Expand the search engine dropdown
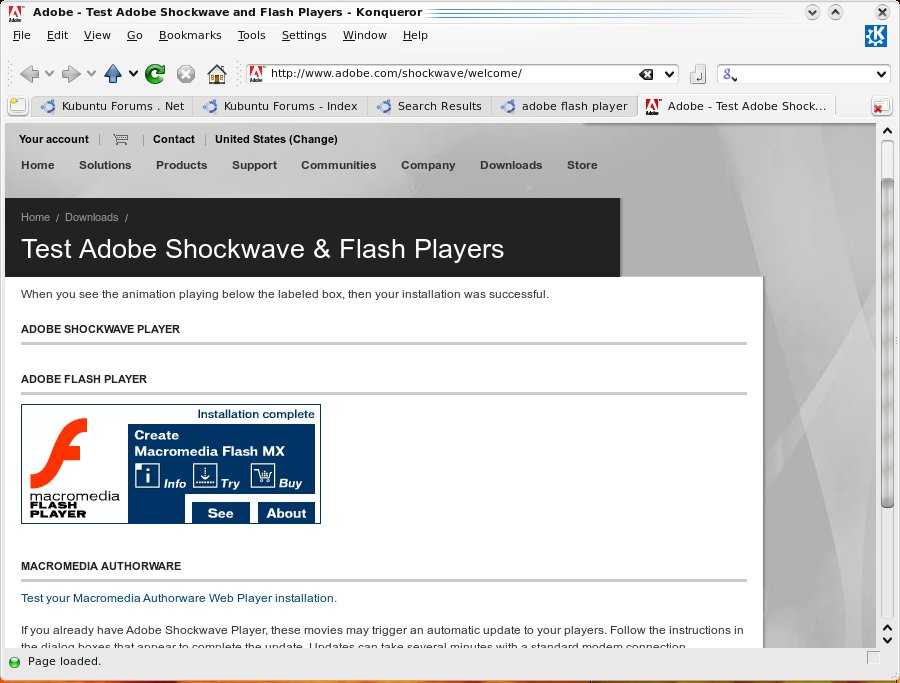Viewport: 900px width, 683px height. (x=881, y=74)
